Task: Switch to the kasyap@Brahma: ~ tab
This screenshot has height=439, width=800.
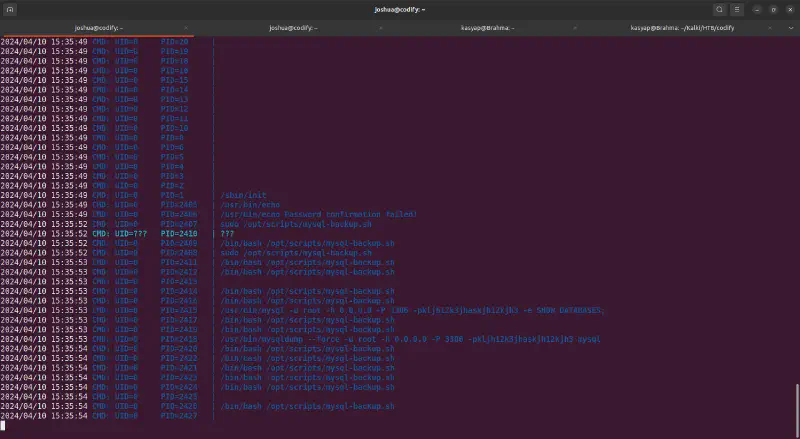Action: [489, 28]
